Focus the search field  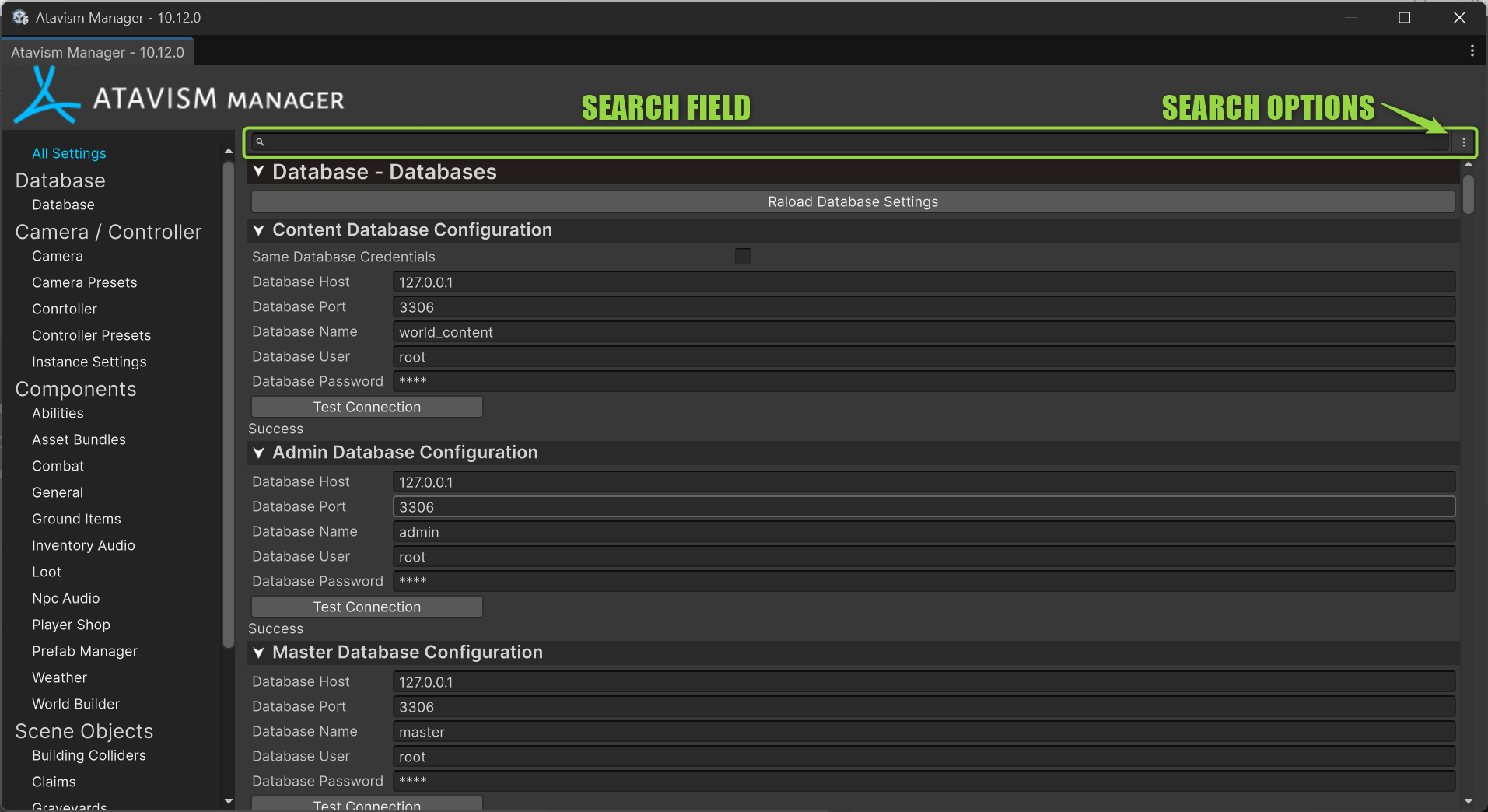click(851, 142)
